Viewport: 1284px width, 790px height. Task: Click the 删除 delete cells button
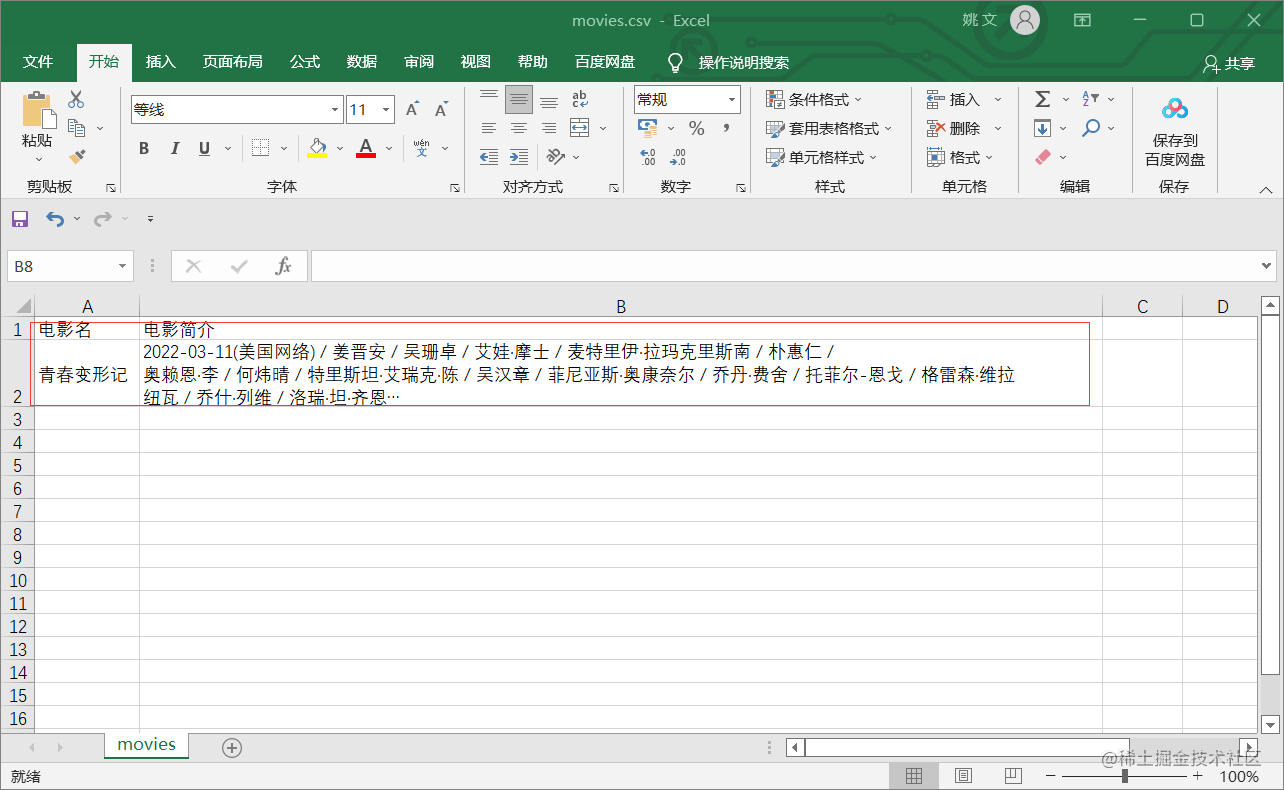click(964, 128)
